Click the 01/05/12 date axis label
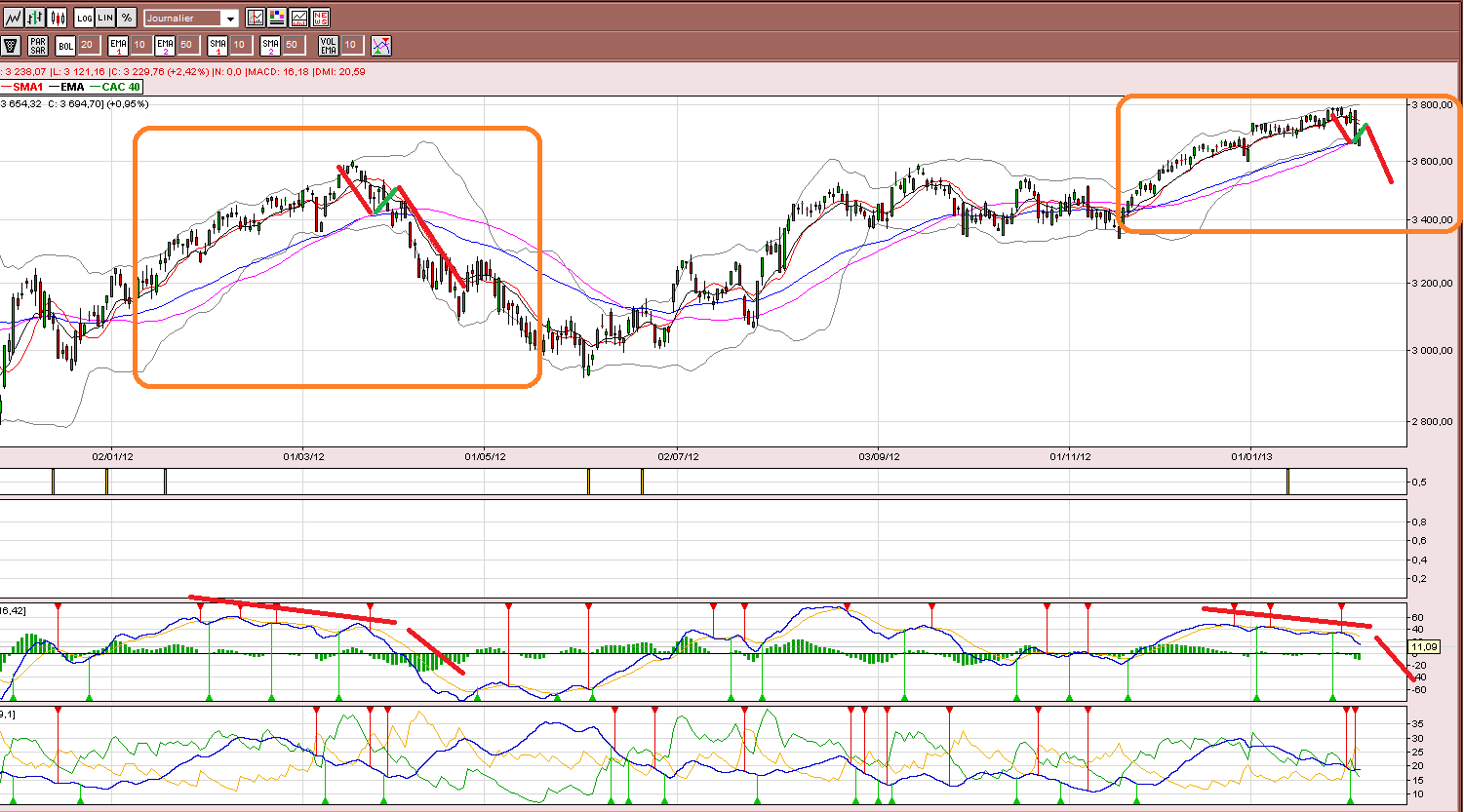 pos(485,455)
